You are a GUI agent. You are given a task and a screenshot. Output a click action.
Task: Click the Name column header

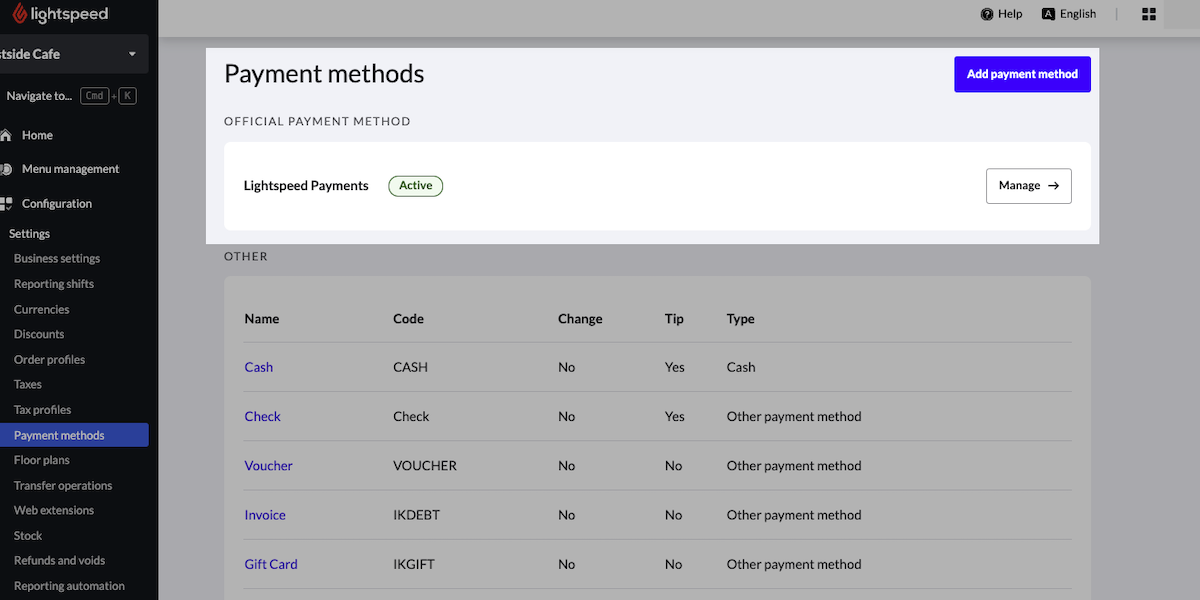[x=262, y=319]
